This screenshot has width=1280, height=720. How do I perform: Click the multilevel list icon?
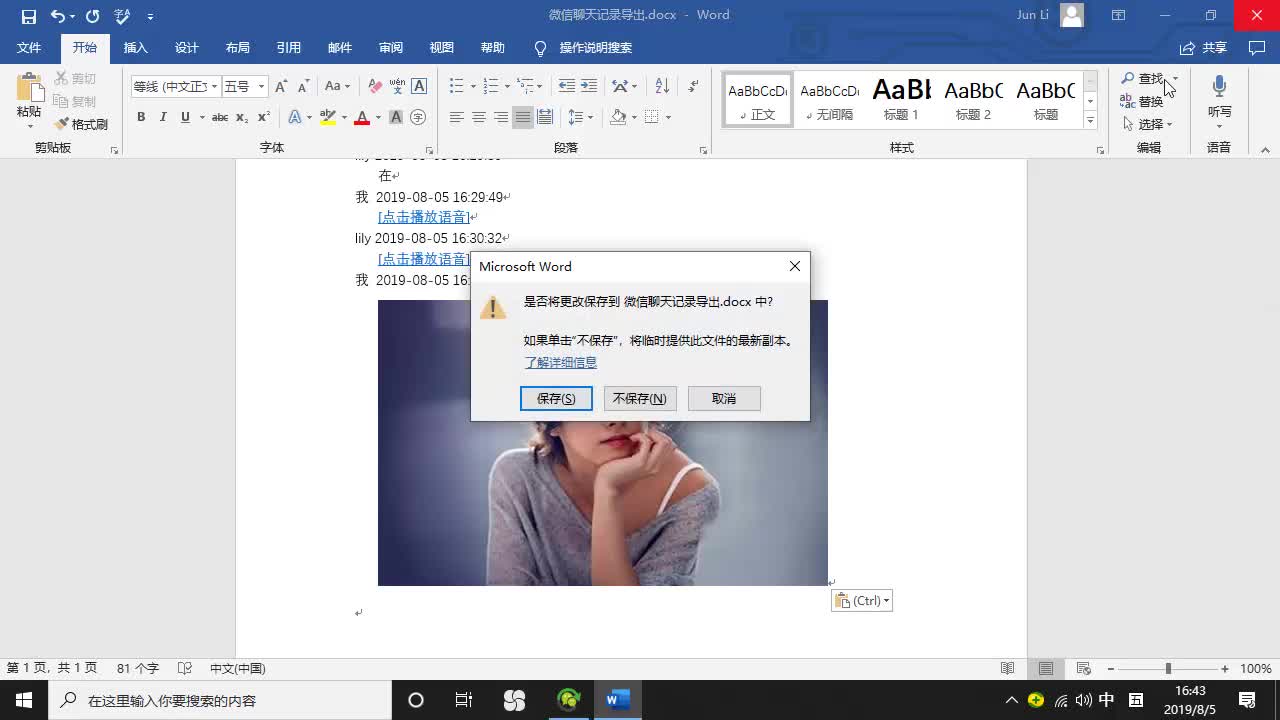click(x=525, y=86)
